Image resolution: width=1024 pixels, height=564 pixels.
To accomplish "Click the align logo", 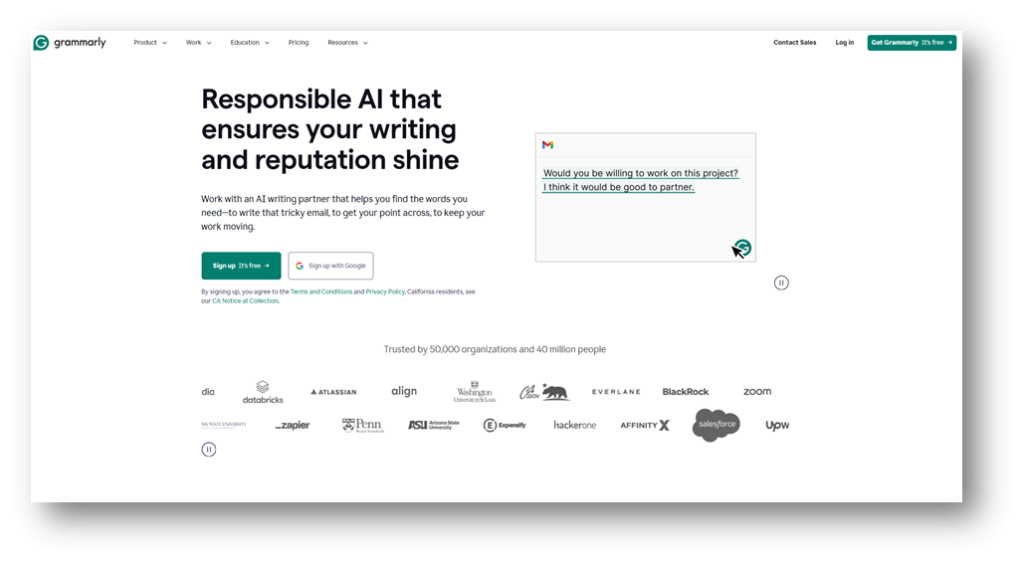I will pos(404,391).
